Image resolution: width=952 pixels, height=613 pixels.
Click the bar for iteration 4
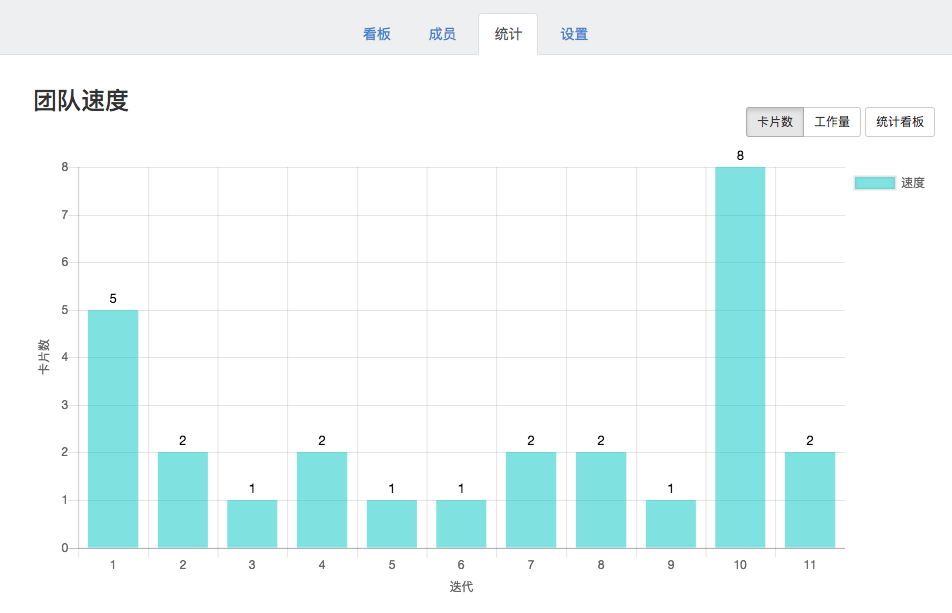pos(322,500)
